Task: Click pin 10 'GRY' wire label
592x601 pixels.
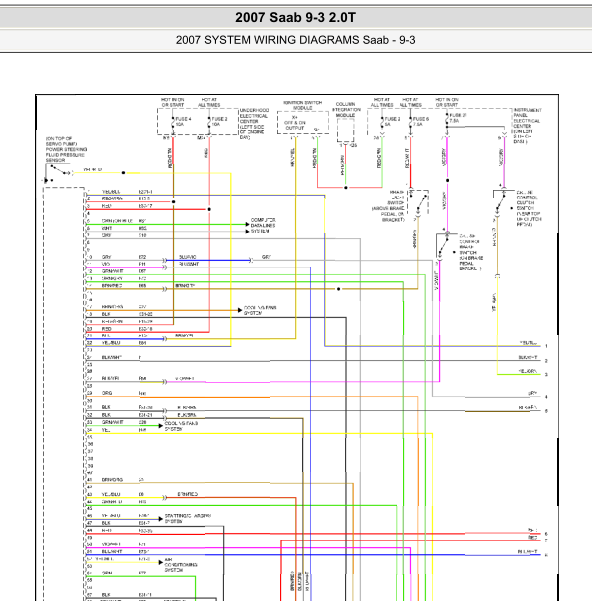Action: [107, 257]
